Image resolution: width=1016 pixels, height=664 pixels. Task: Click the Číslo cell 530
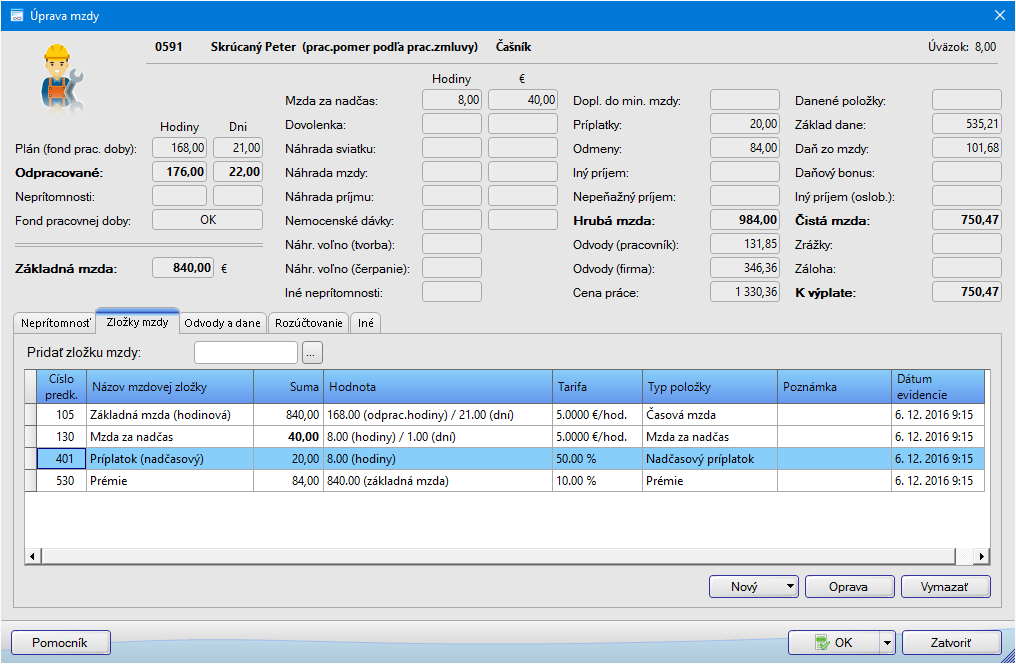[62, 481]
